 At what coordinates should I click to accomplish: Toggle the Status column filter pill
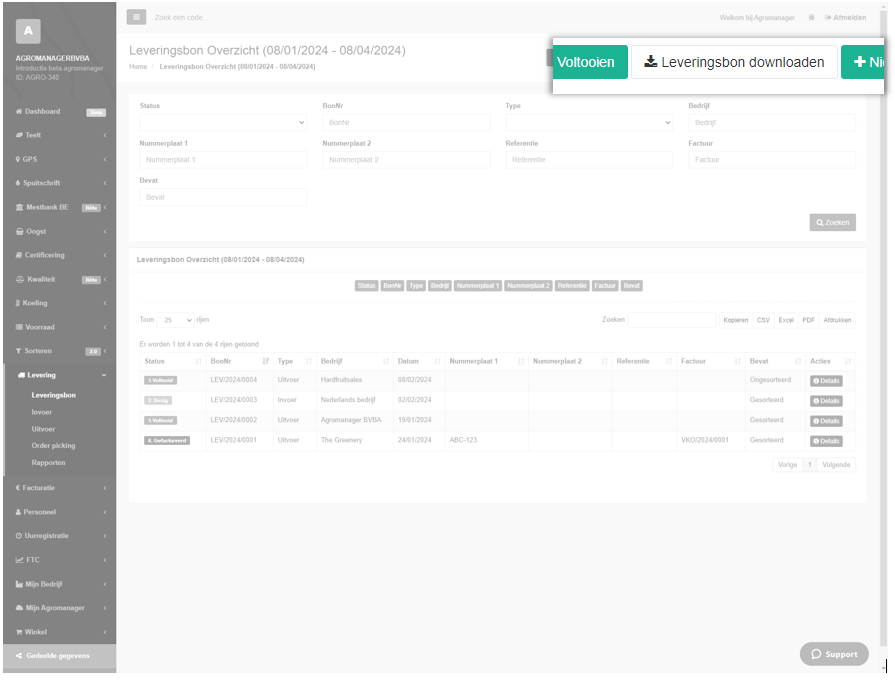[367, 285]
